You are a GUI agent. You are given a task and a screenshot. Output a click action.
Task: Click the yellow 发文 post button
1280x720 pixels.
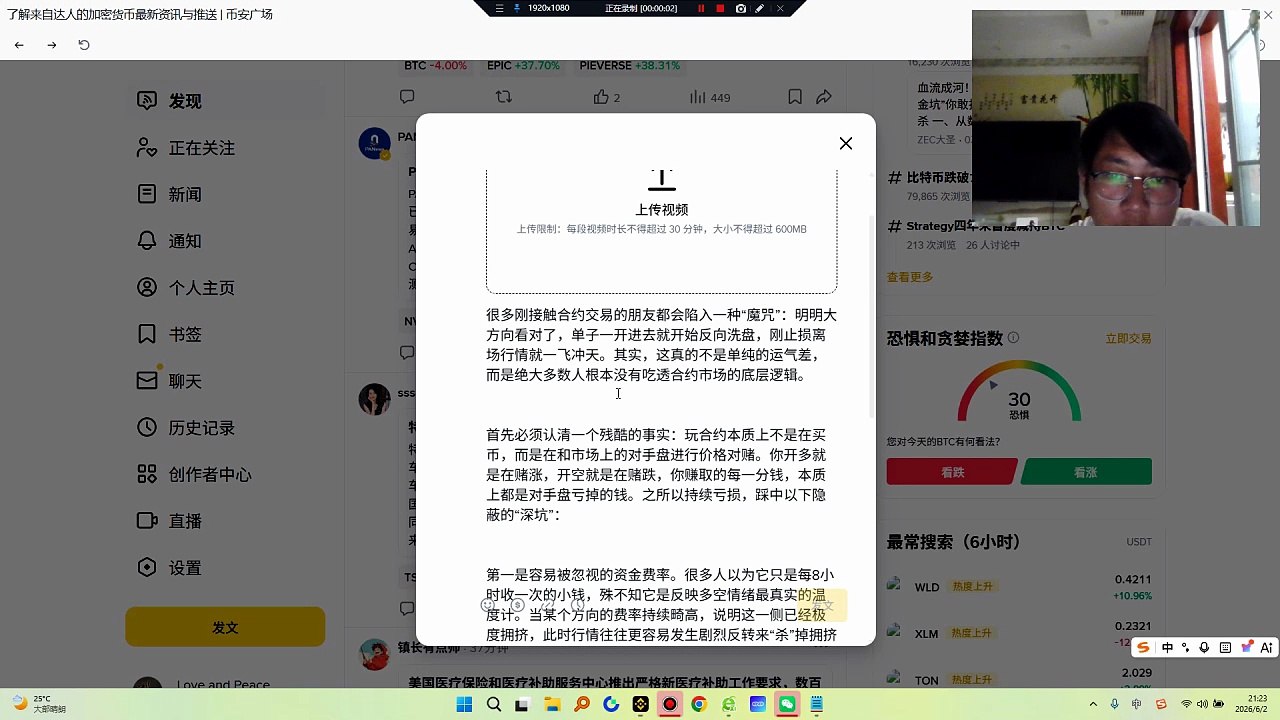225,627
